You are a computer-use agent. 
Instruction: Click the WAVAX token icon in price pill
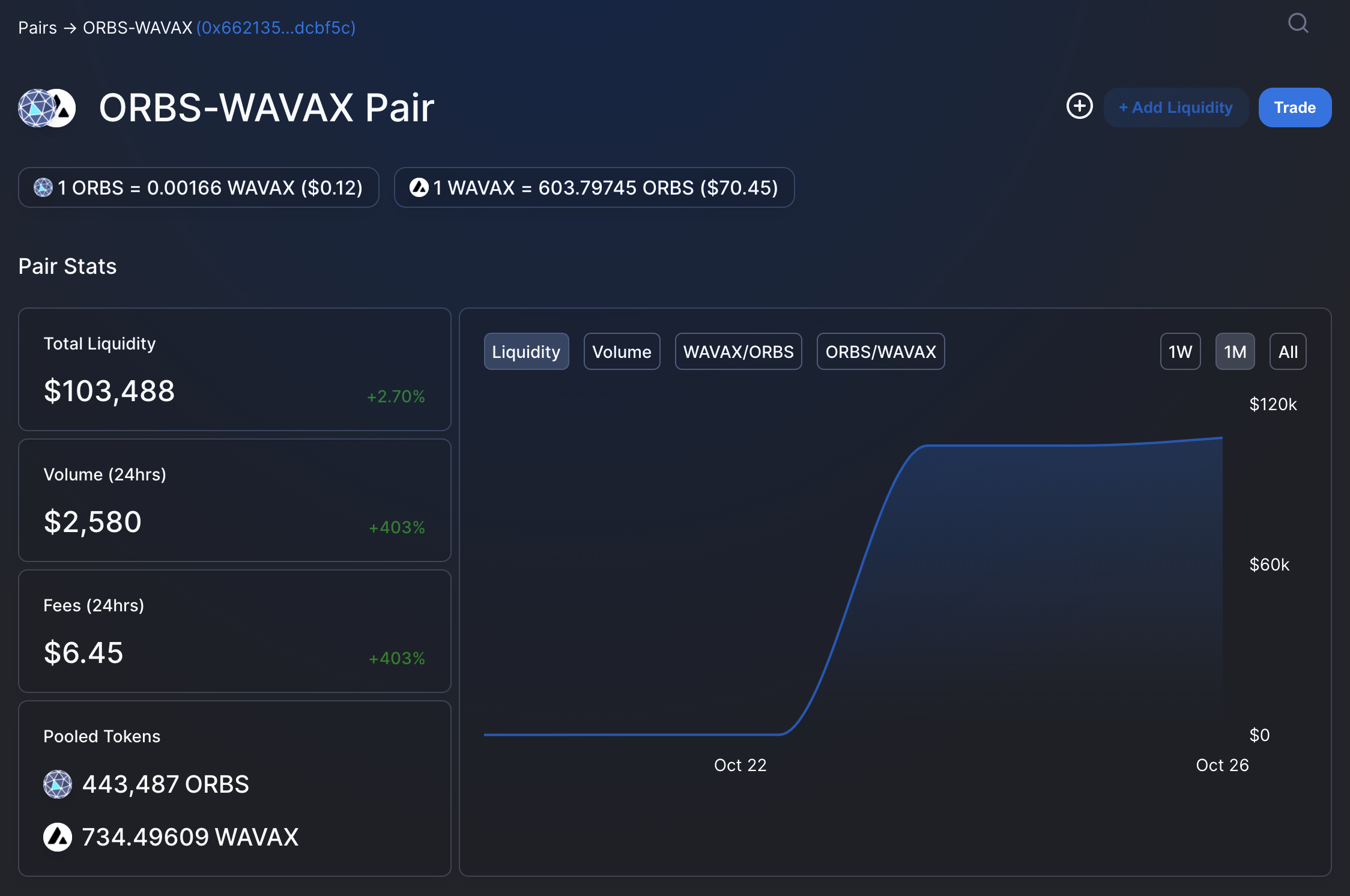(x=419, y=187)
